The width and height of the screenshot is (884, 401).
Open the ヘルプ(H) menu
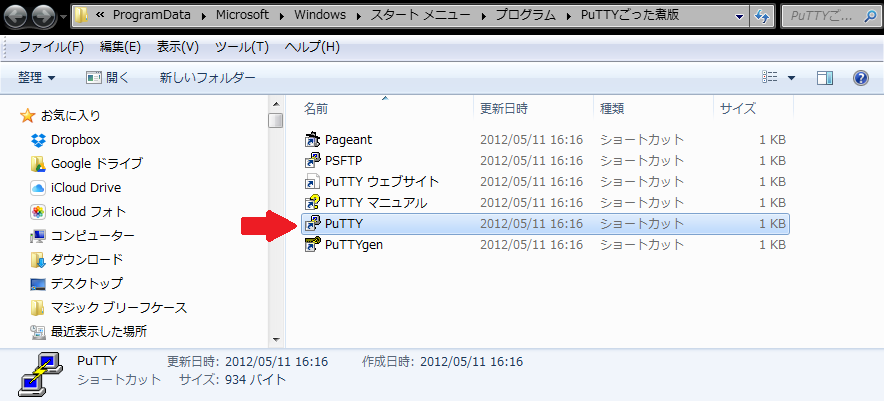tap(312, 47)
